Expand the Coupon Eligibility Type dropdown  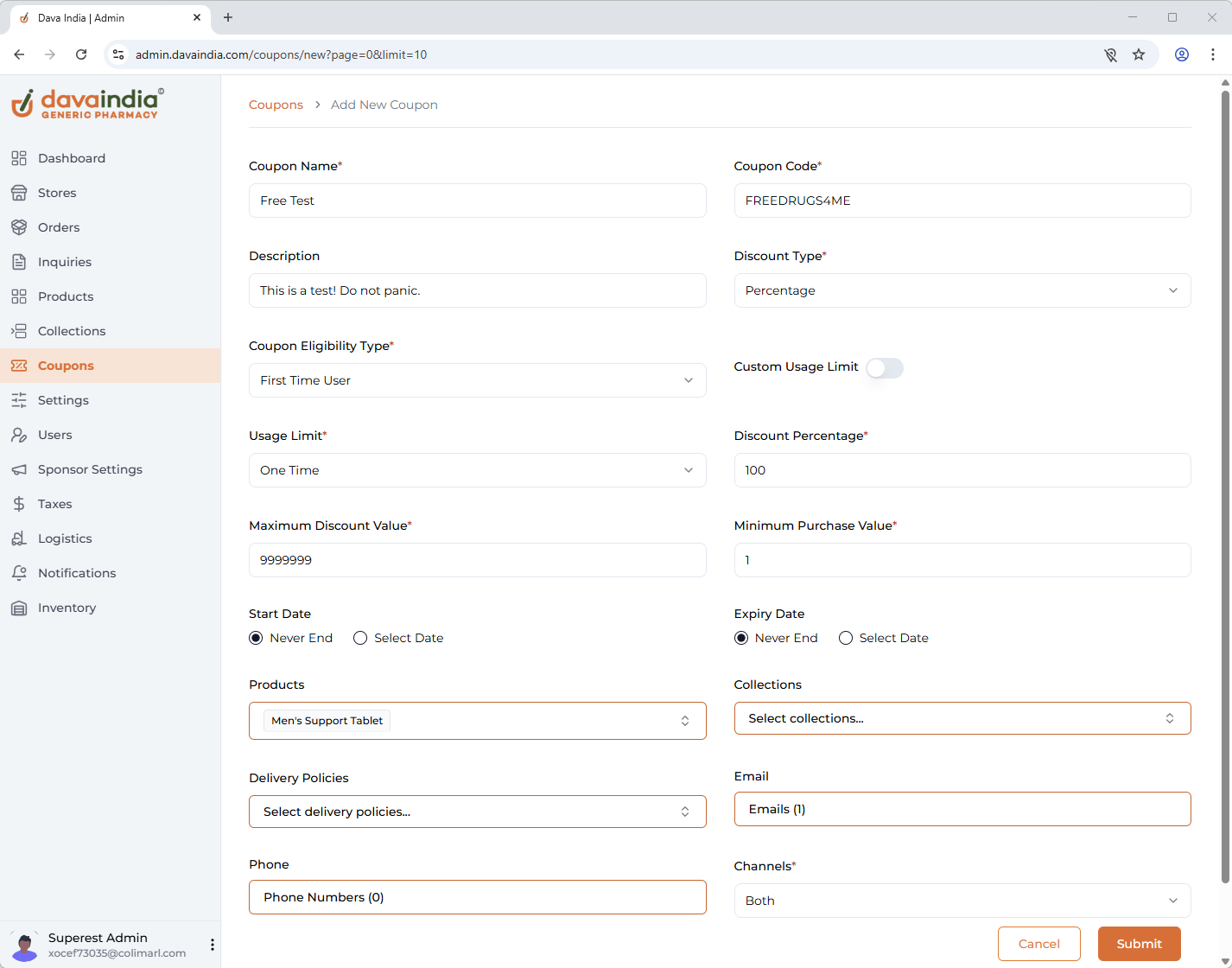click(477, 380)
